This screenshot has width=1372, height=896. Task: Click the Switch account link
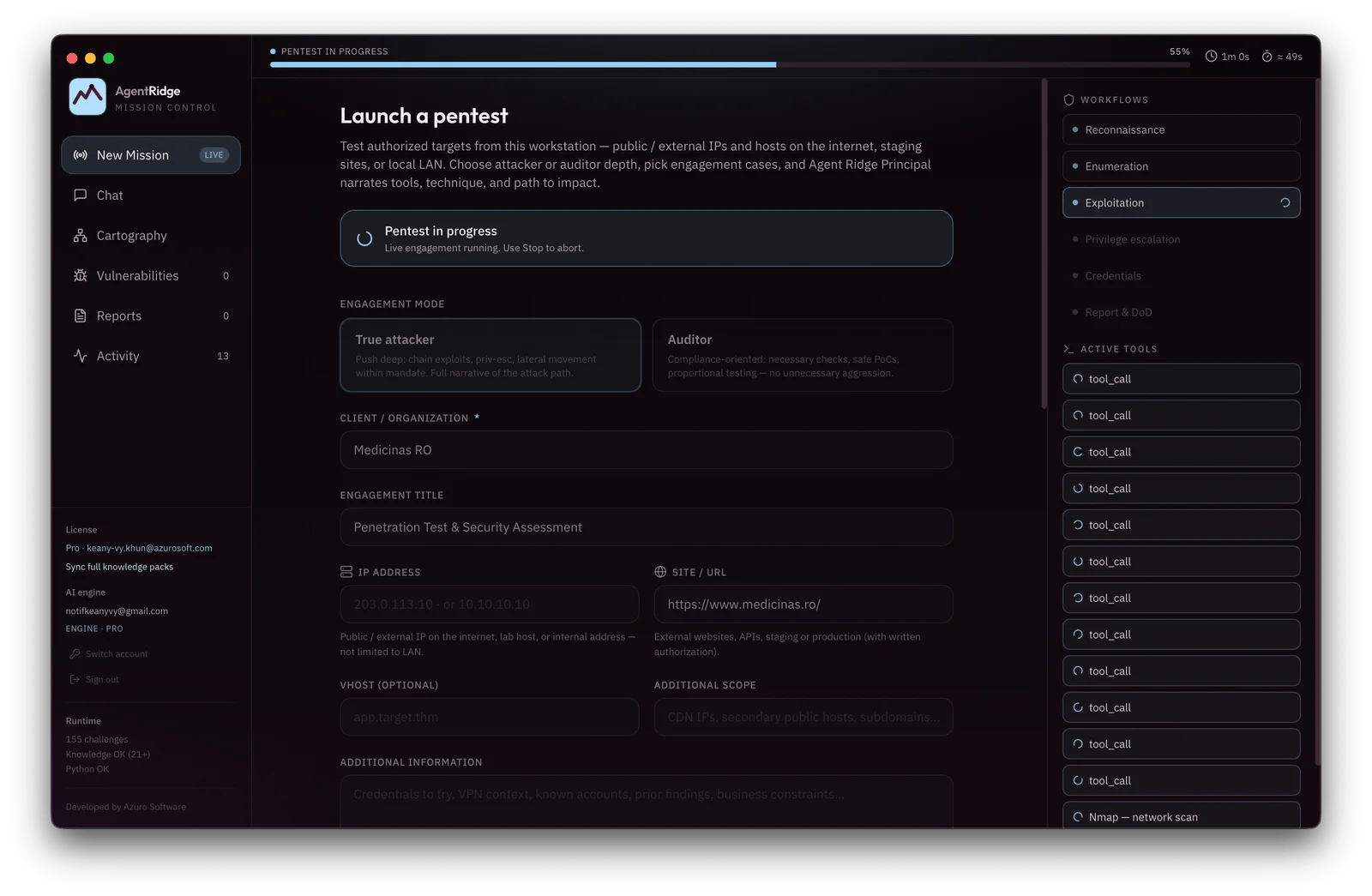[x=109, y=654]
